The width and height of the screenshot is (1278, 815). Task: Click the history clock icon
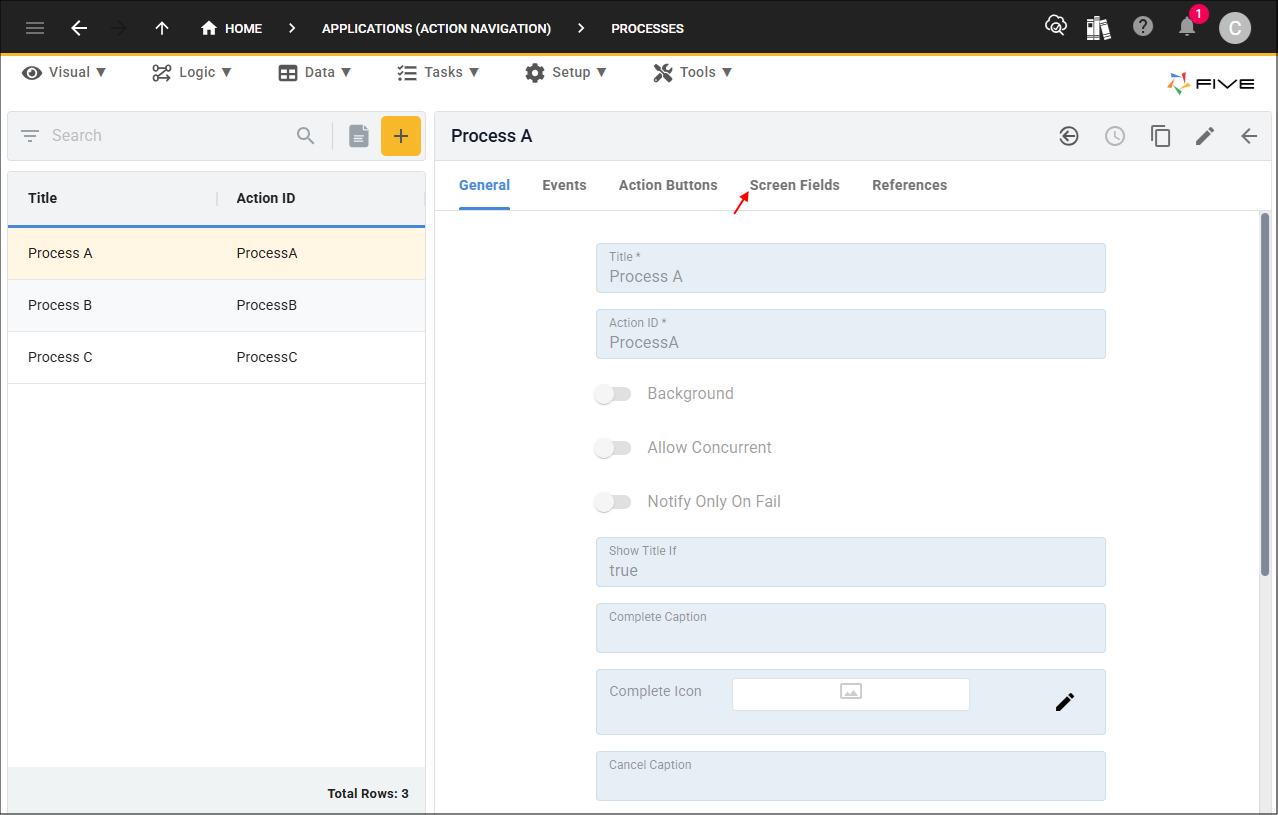[x=1115, y=136]
